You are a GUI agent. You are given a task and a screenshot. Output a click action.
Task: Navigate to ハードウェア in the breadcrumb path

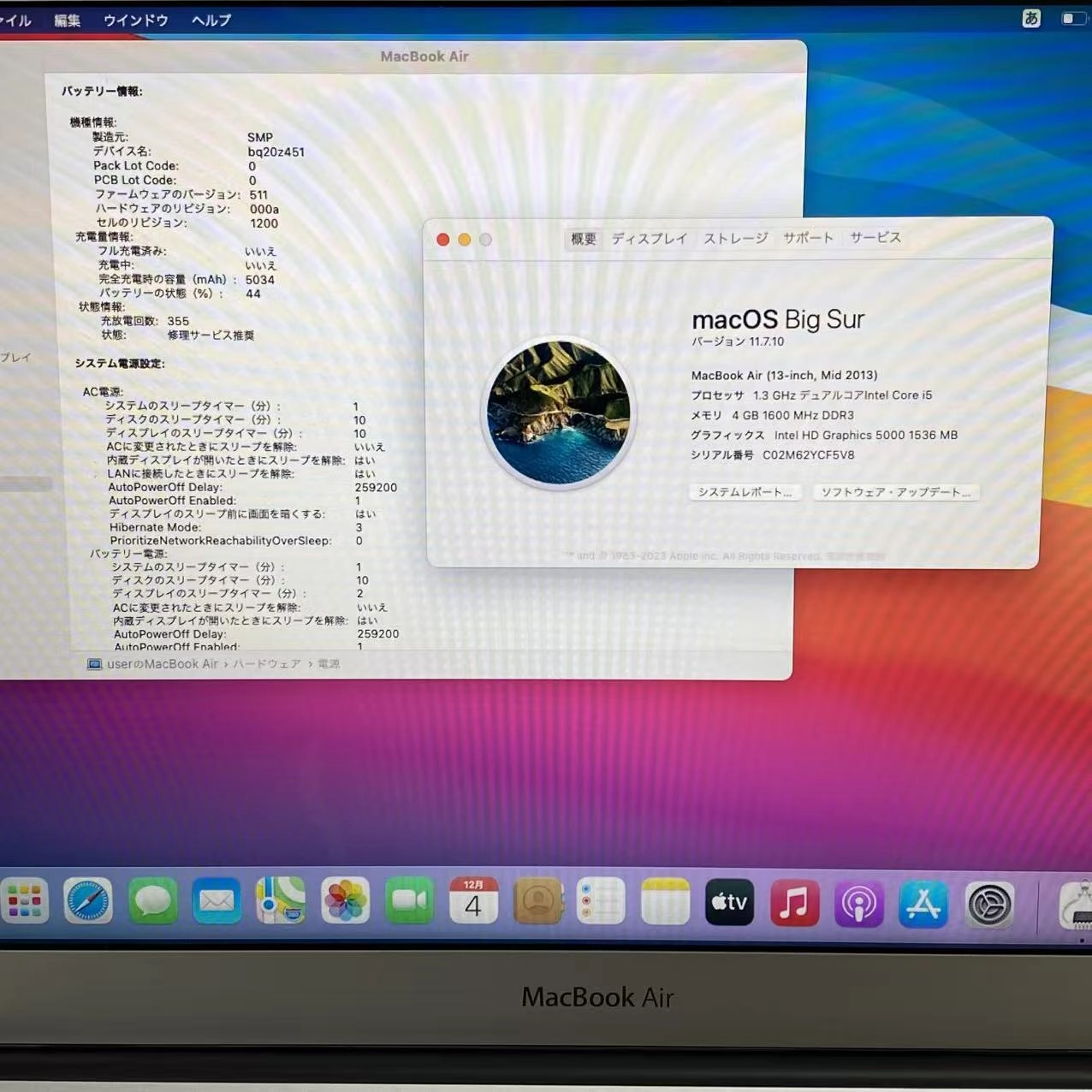click(265, 664)
